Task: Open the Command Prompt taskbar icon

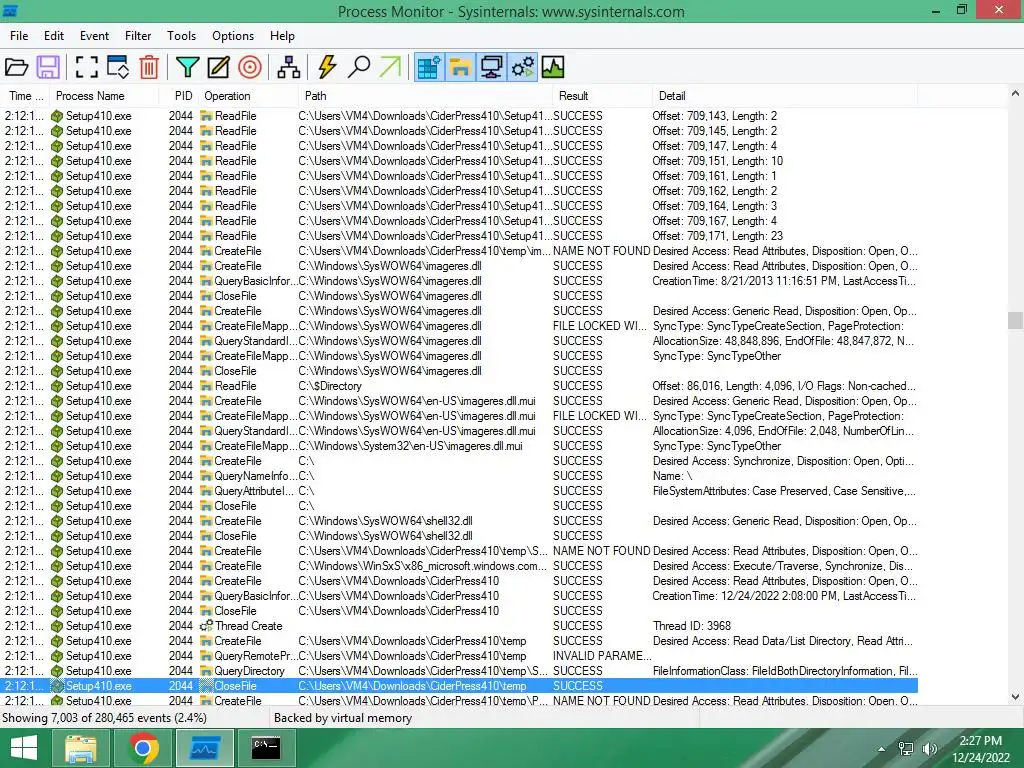Action: [x=266, y=748]
